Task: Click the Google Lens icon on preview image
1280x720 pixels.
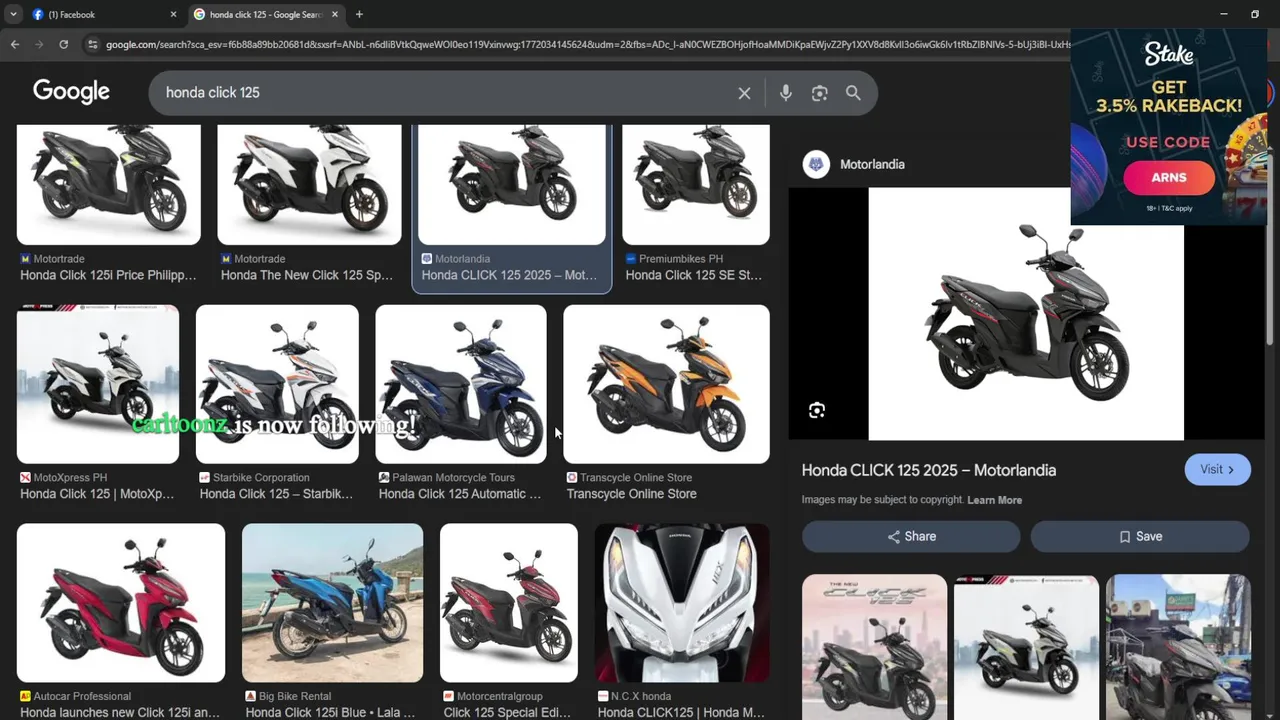Action: pyautogui.click(x=817, y=410)
